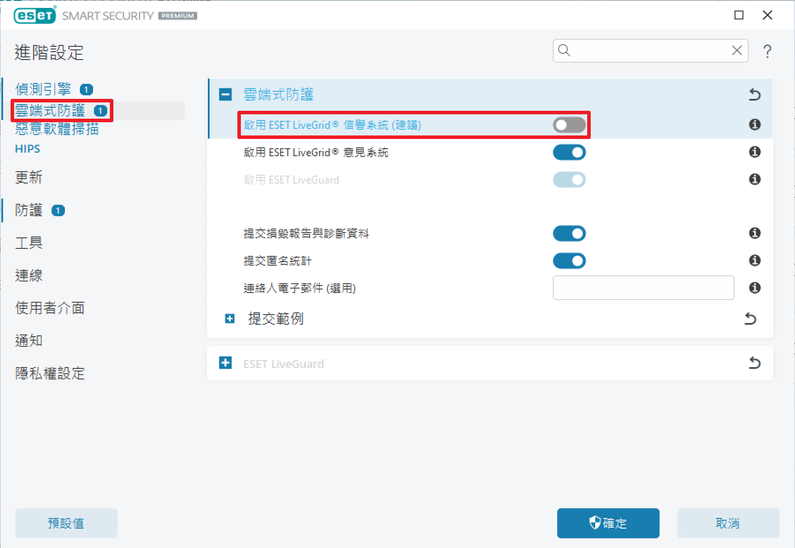Close the ESET advanced settings window
Screen dimensions: 795x548
(768, 15)
